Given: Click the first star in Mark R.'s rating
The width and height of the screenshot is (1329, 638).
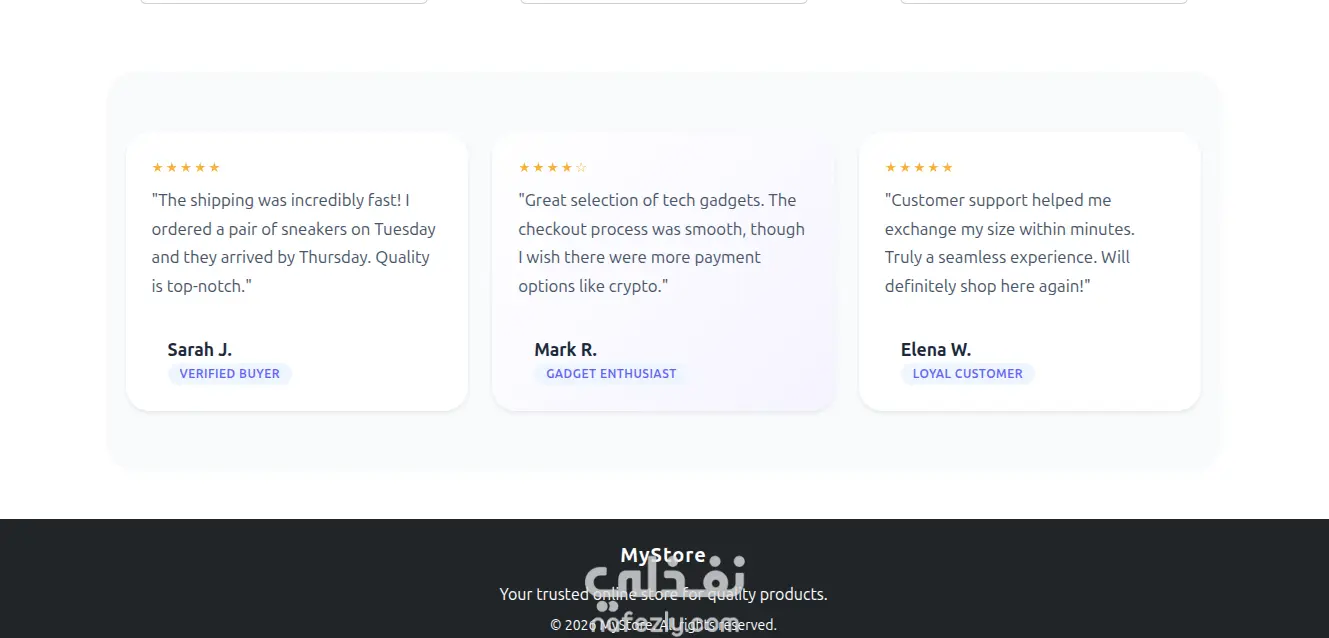Looking at the screenshot, I should [524, 168].
